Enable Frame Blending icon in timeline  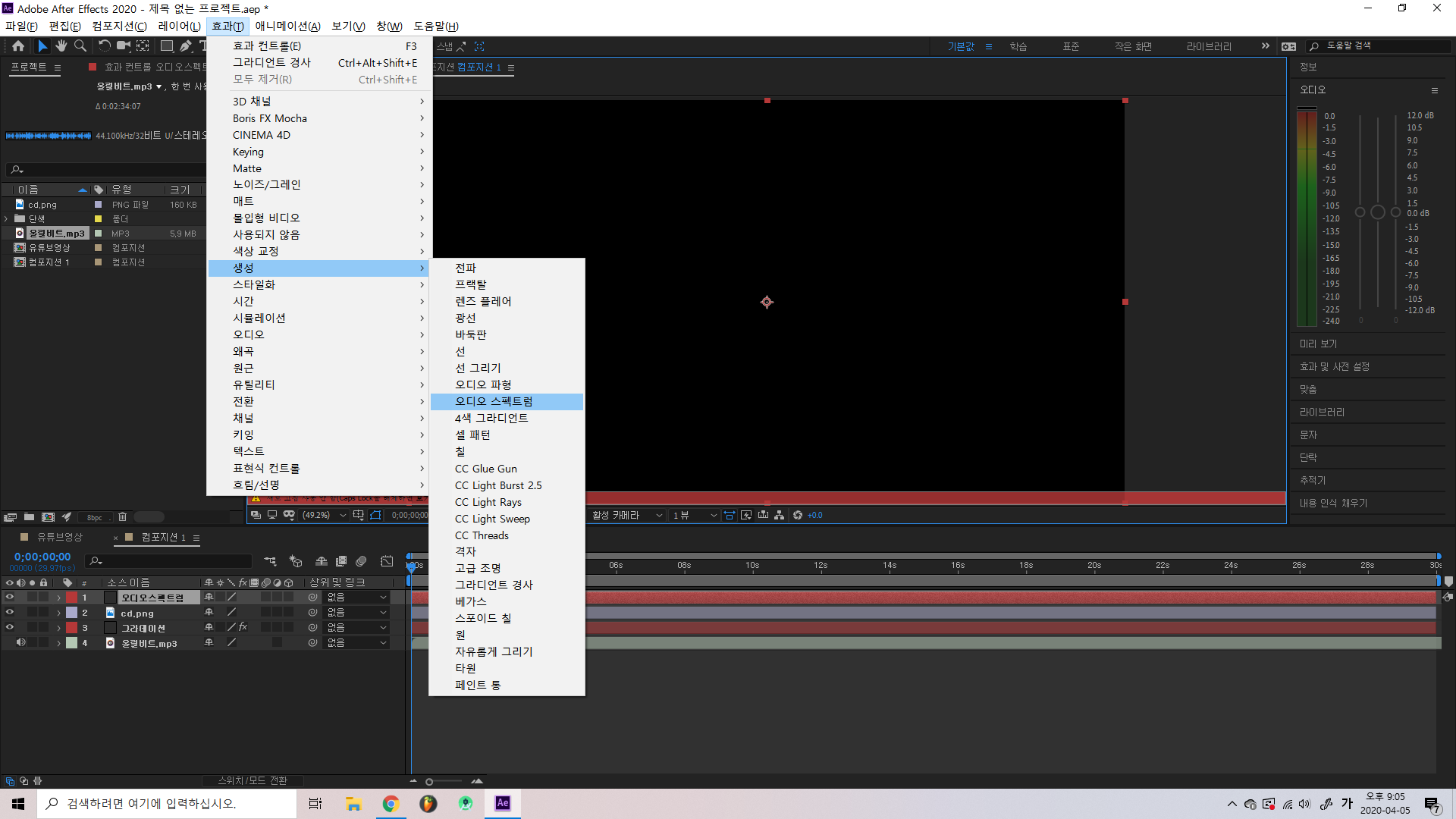point(341,561)
